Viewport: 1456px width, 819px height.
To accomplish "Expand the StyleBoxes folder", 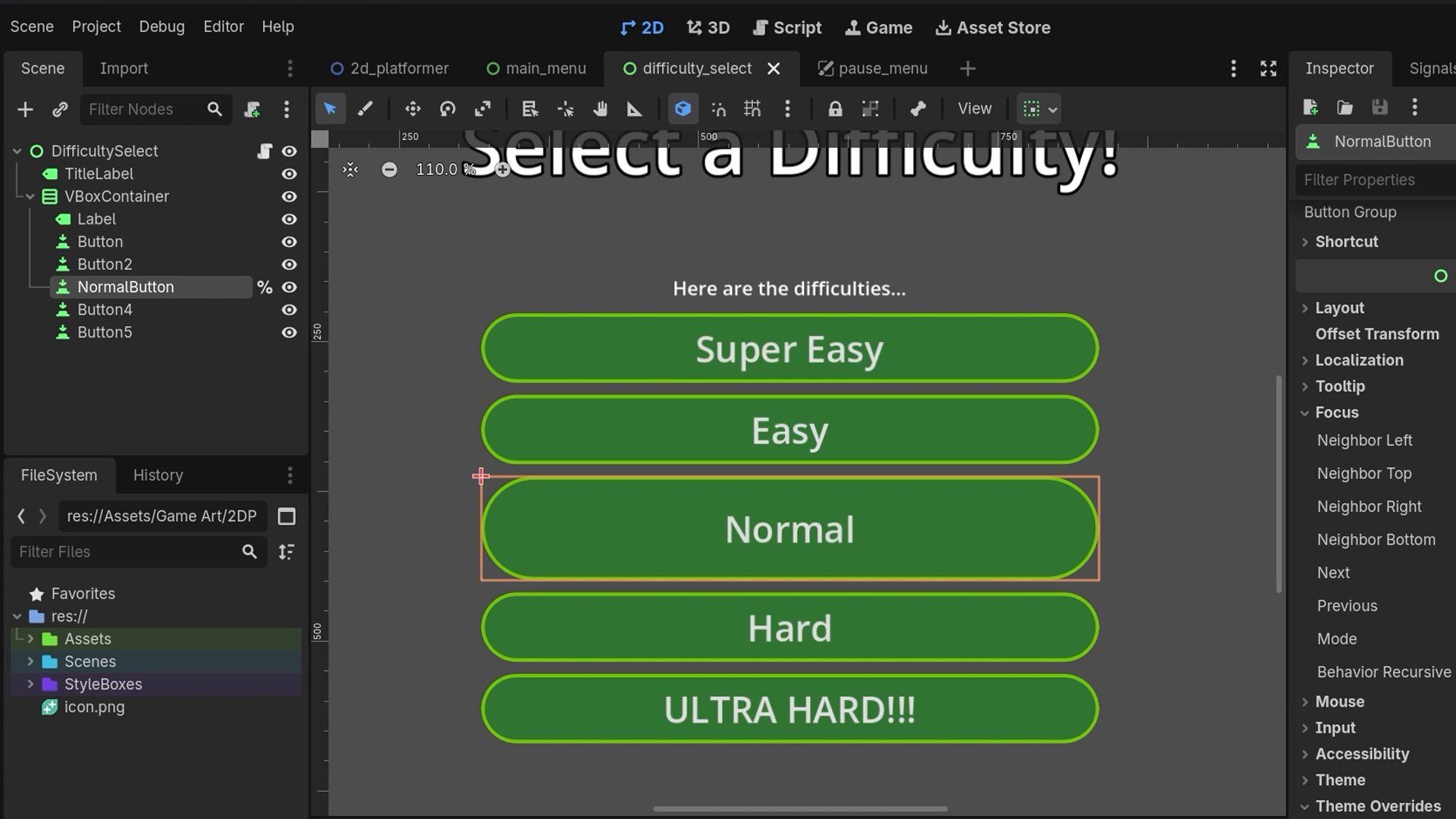I will pyautogui.click(x=30, y=684).
